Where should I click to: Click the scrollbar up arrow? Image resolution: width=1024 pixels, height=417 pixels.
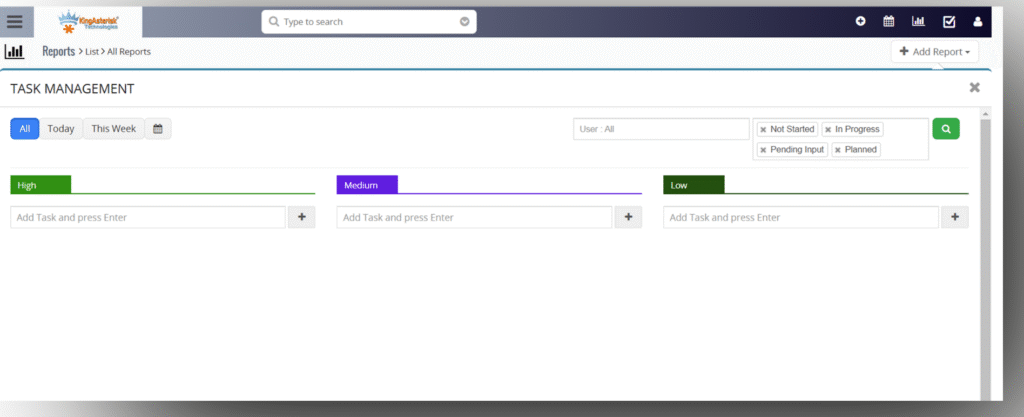click(x=985, y=114)
